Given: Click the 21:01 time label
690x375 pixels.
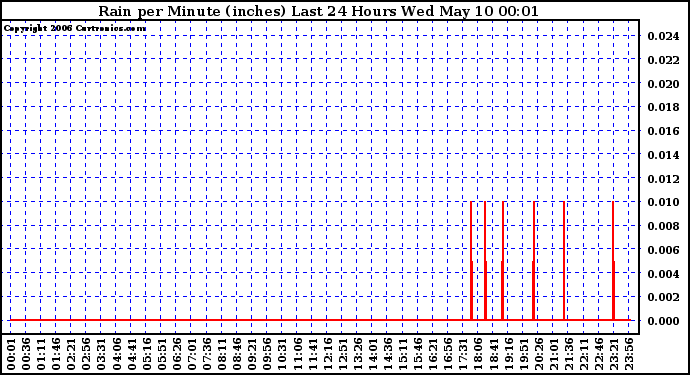Looking at the screenshot, I should pos(553,354).
